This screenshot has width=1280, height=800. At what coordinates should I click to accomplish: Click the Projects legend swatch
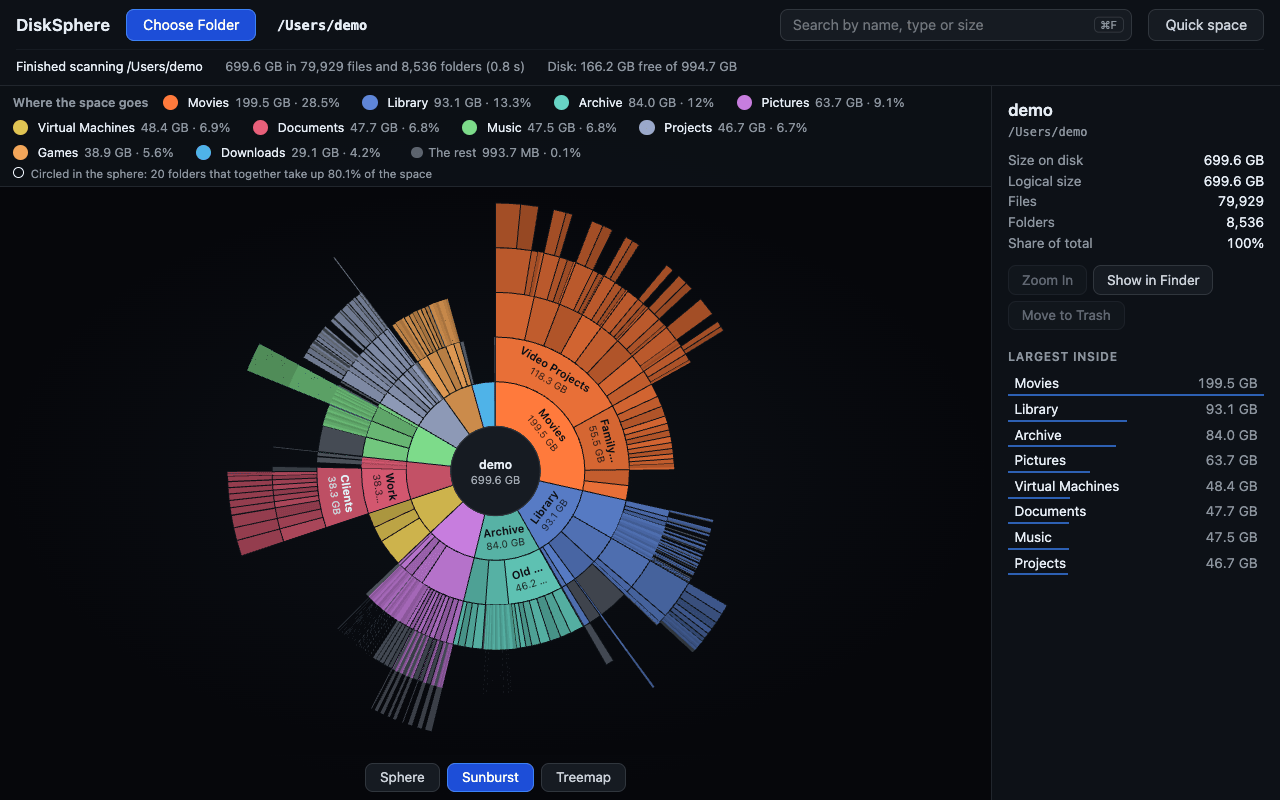(647, 127)
